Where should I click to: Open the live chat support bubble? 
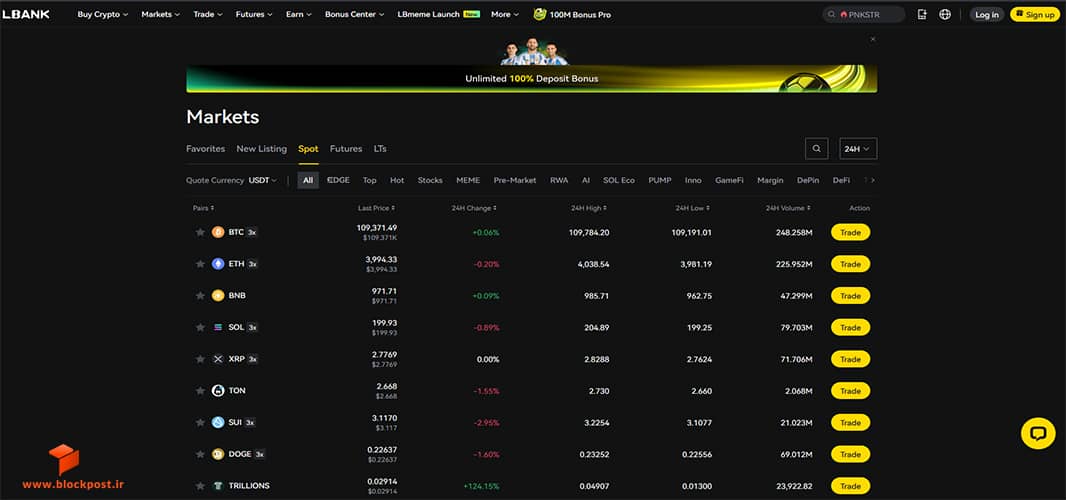pyautogui.click(x=1038, y=433)
